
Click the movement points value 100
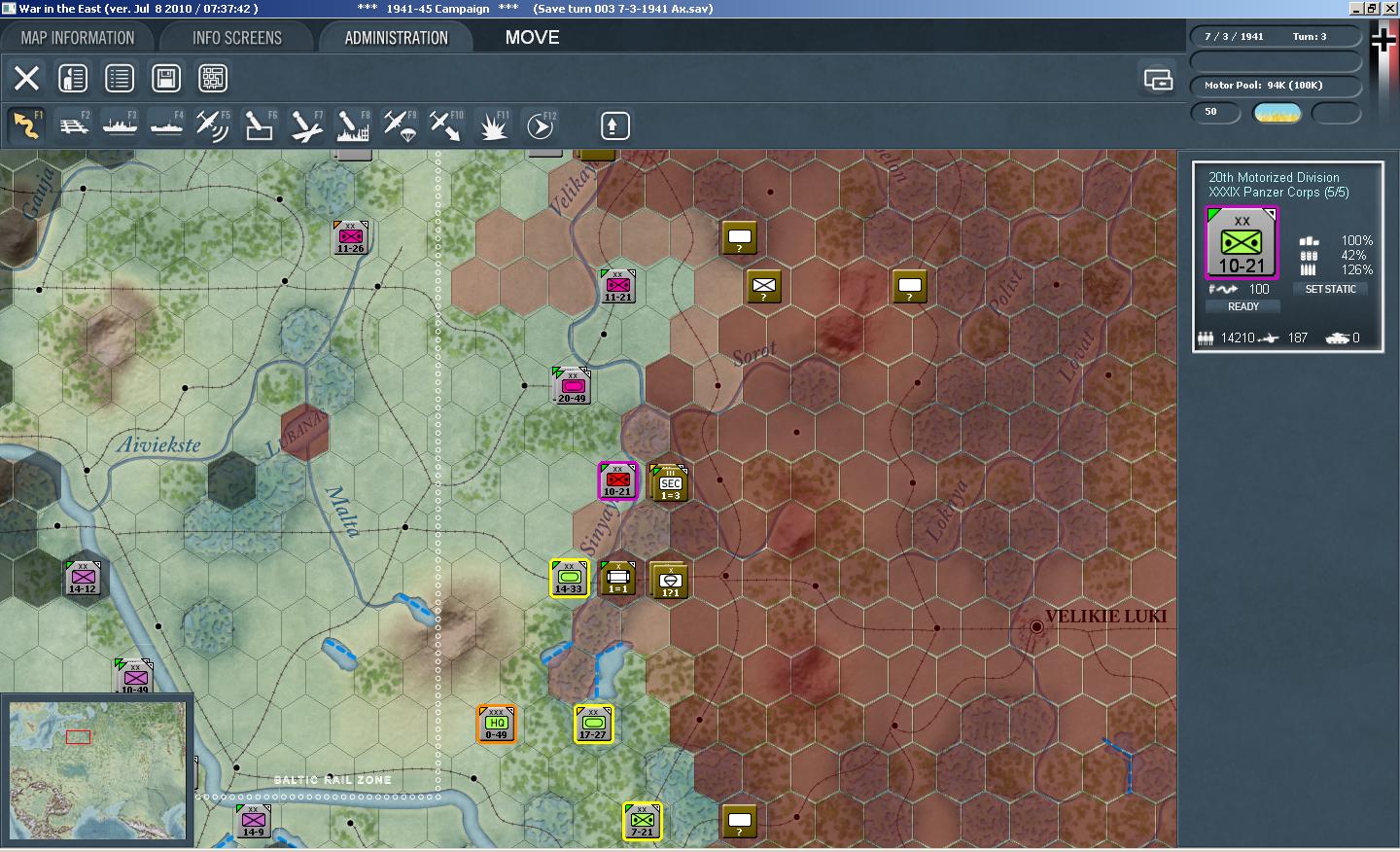click(x=1259, y=289)
